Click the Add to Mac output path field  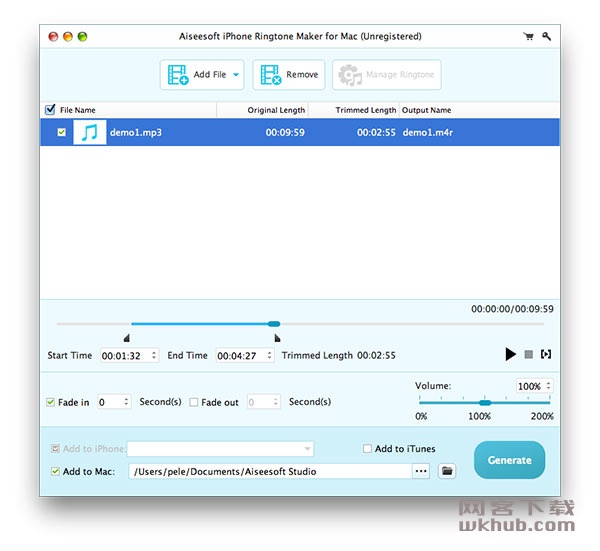[270, 471]
